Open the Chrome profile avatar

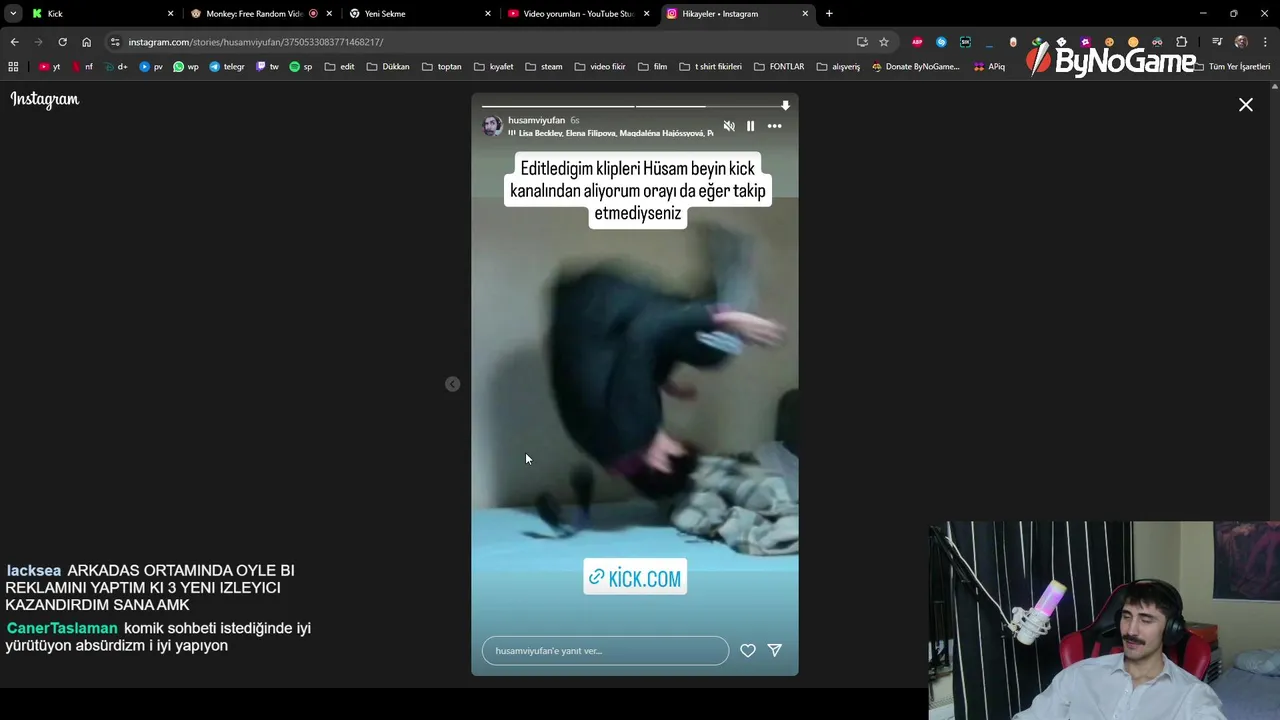tap(1241, 42)
